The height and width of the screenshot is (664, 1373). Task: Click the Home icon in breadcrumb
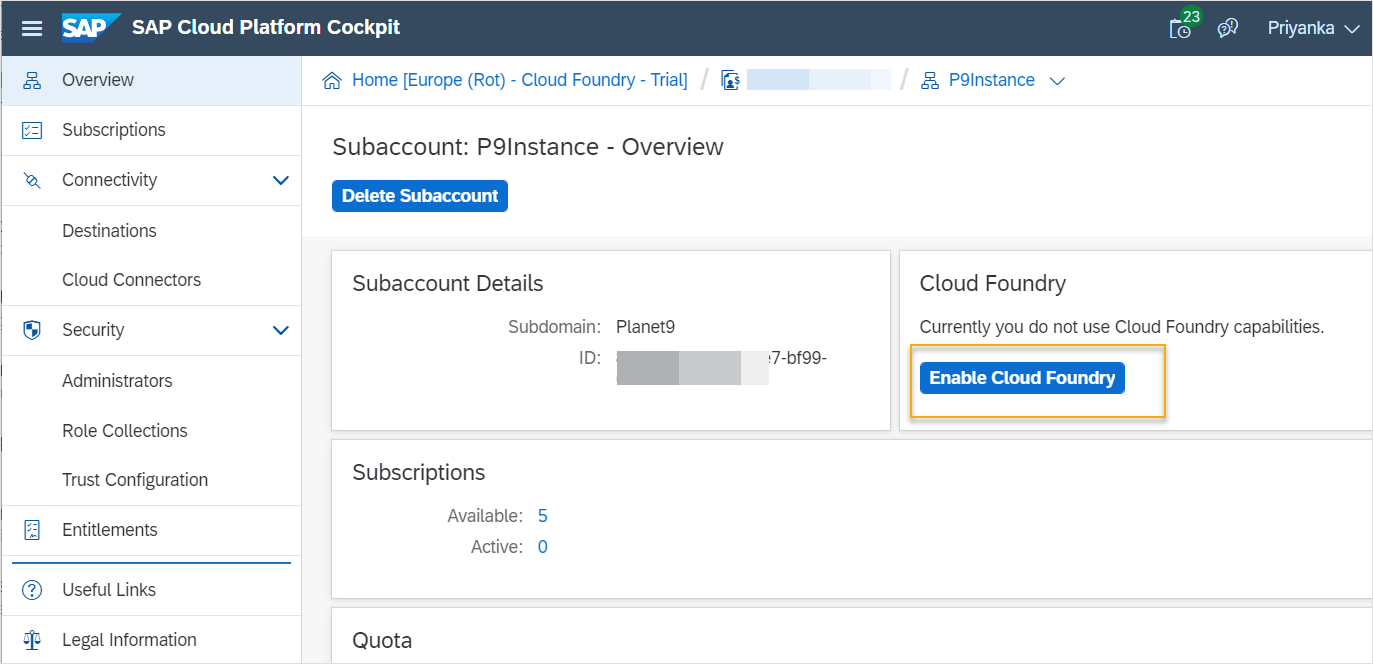coord(332,81)
